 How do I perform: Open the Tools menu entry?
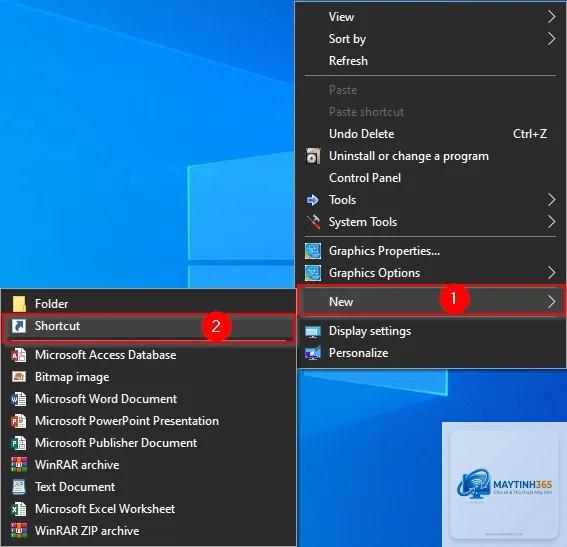point(431,200)
